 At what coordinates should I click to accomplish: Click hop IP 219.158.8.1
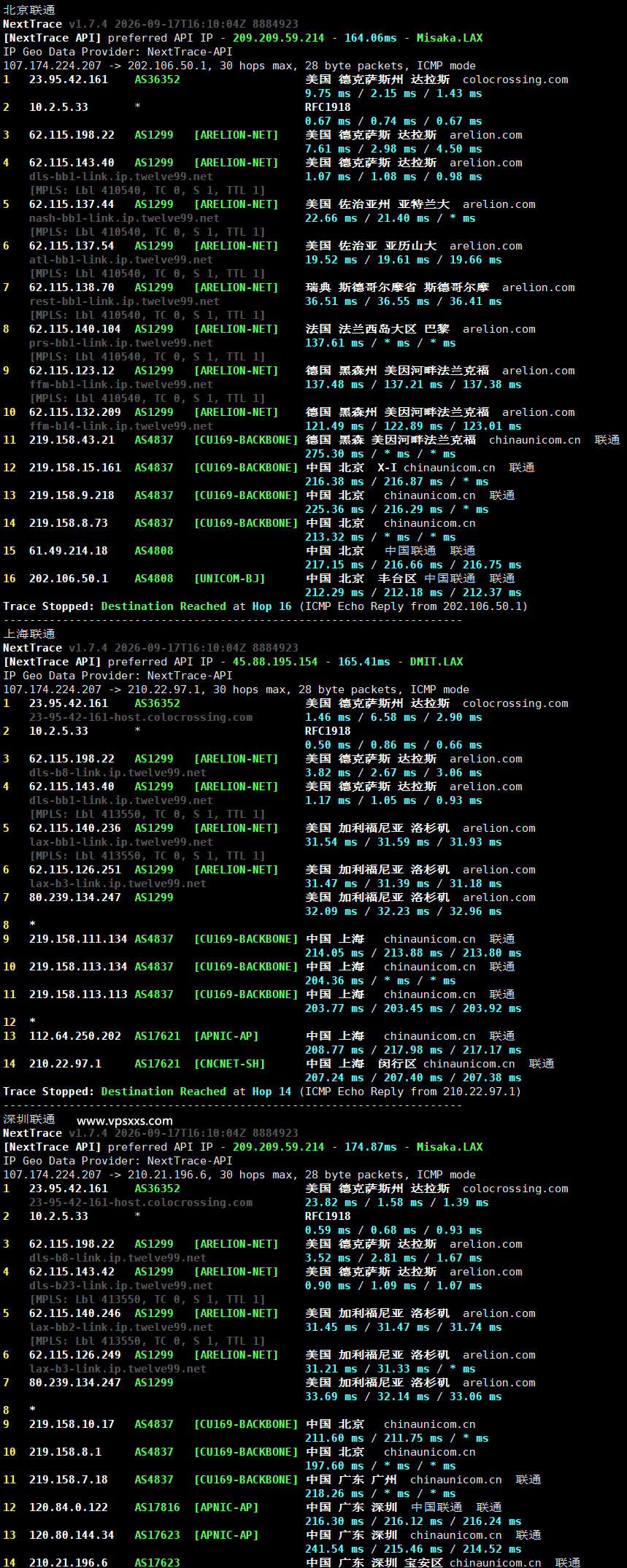tap(65, 1452)
